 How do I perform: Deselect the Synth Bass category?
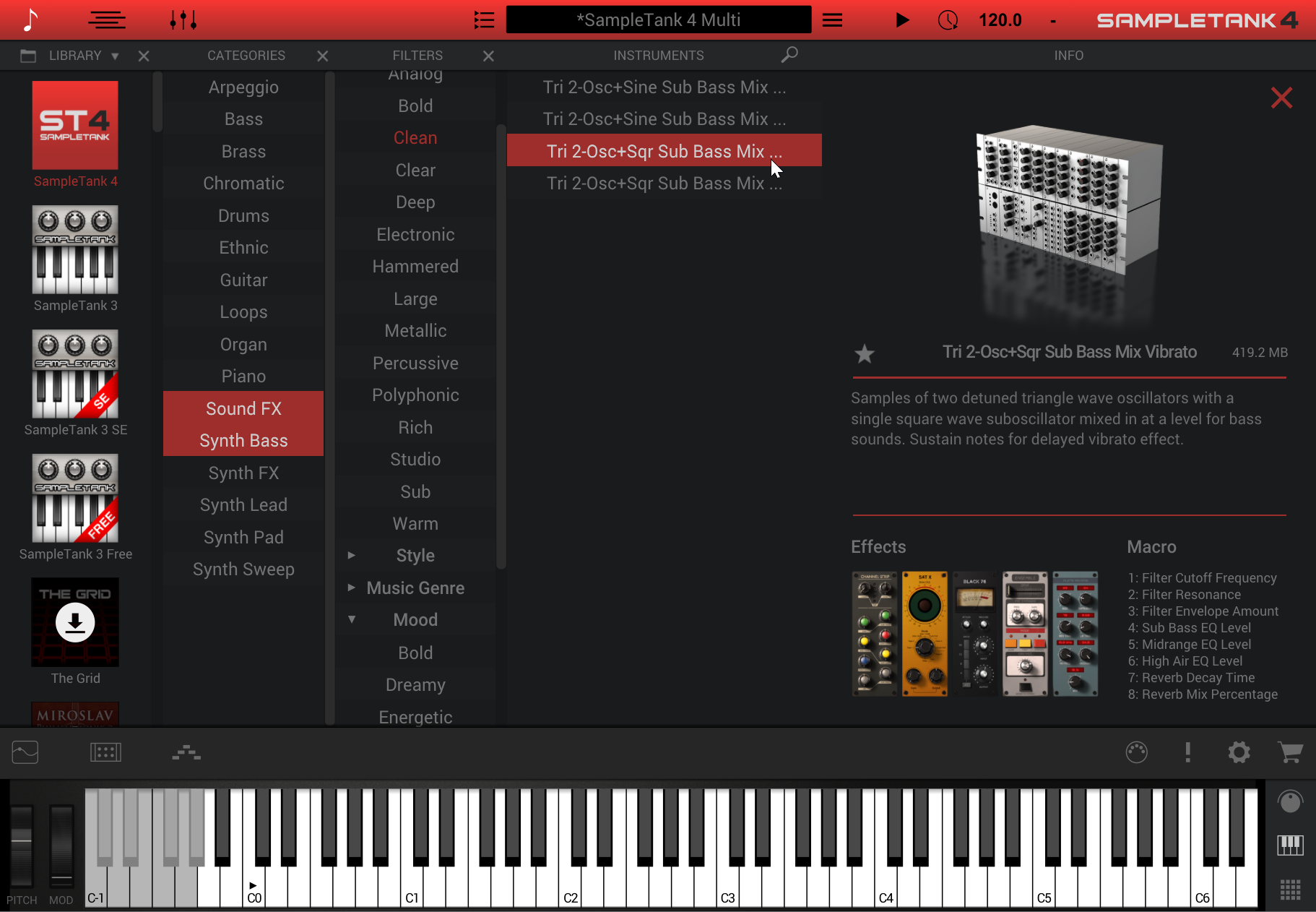click(x=243, y=440)
